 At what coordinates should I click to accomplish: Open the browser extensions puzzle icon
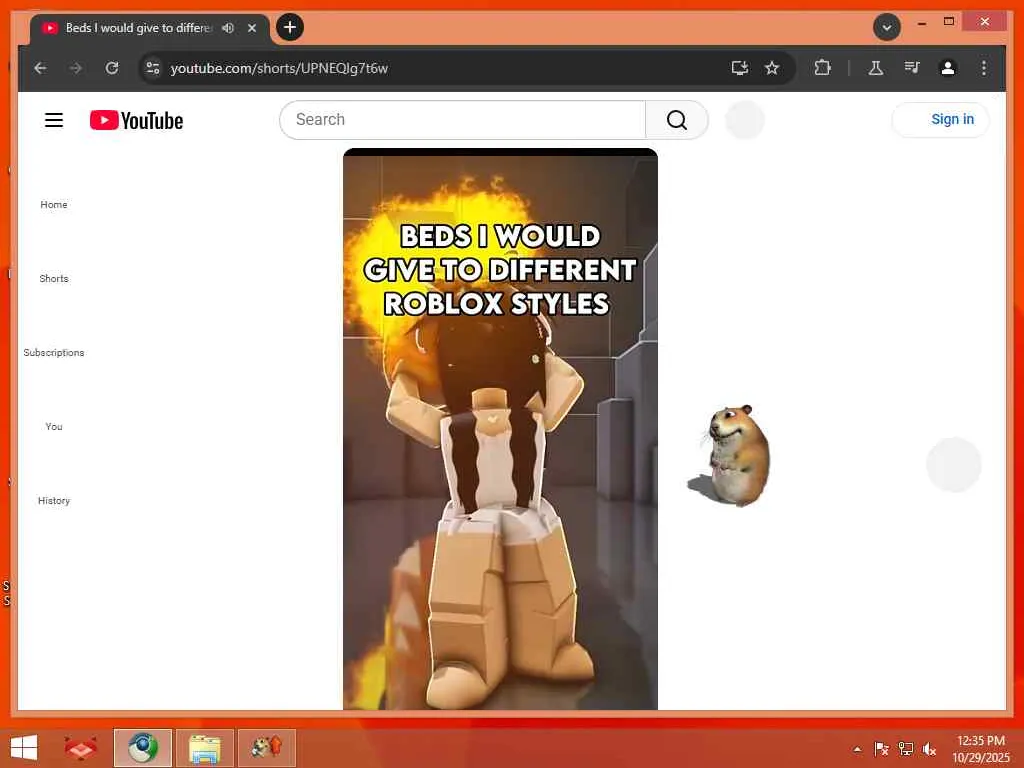coord(822,68)
